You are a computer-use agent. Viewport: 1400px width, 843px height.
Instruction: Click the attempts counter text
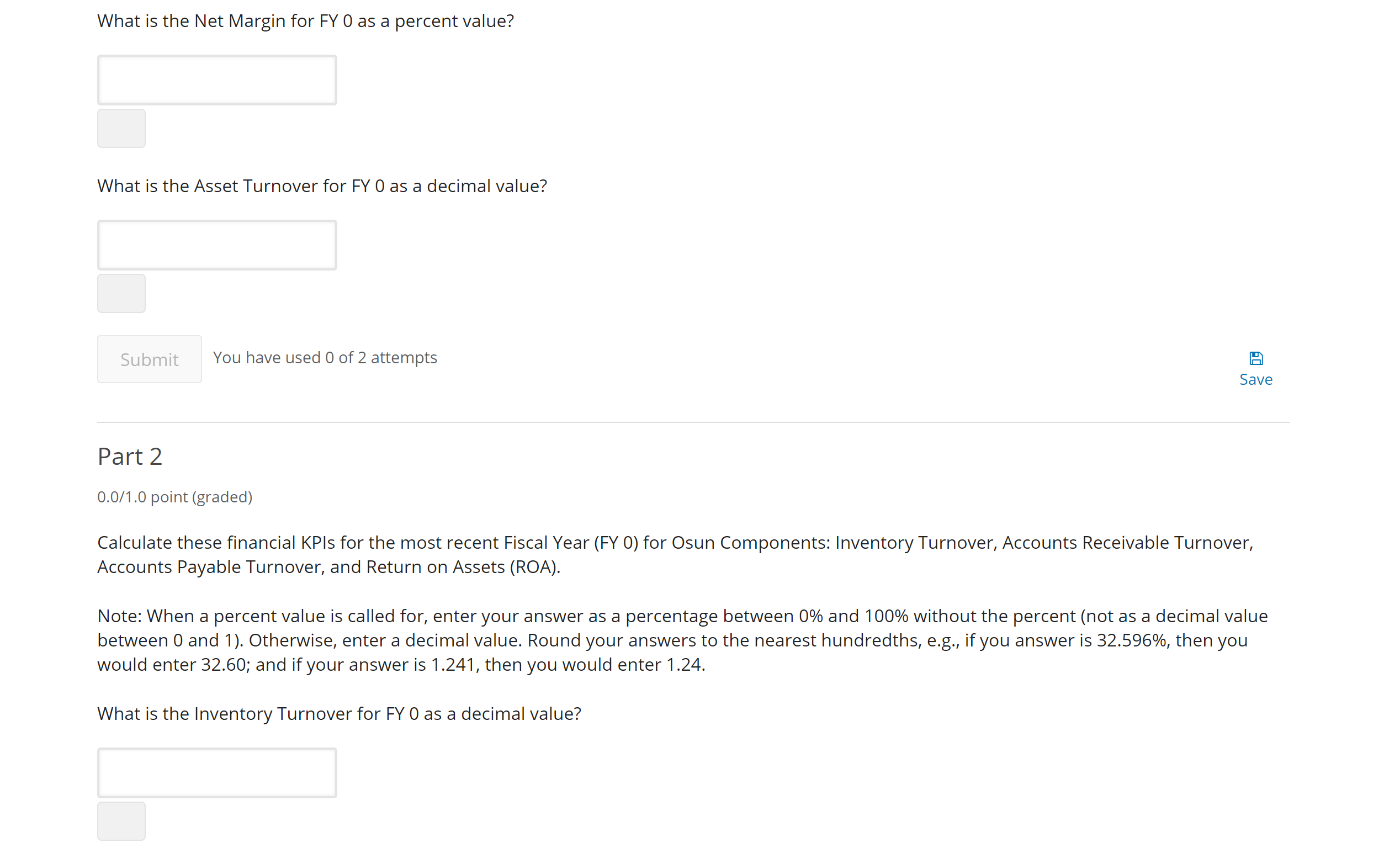[x=325, y=357]
